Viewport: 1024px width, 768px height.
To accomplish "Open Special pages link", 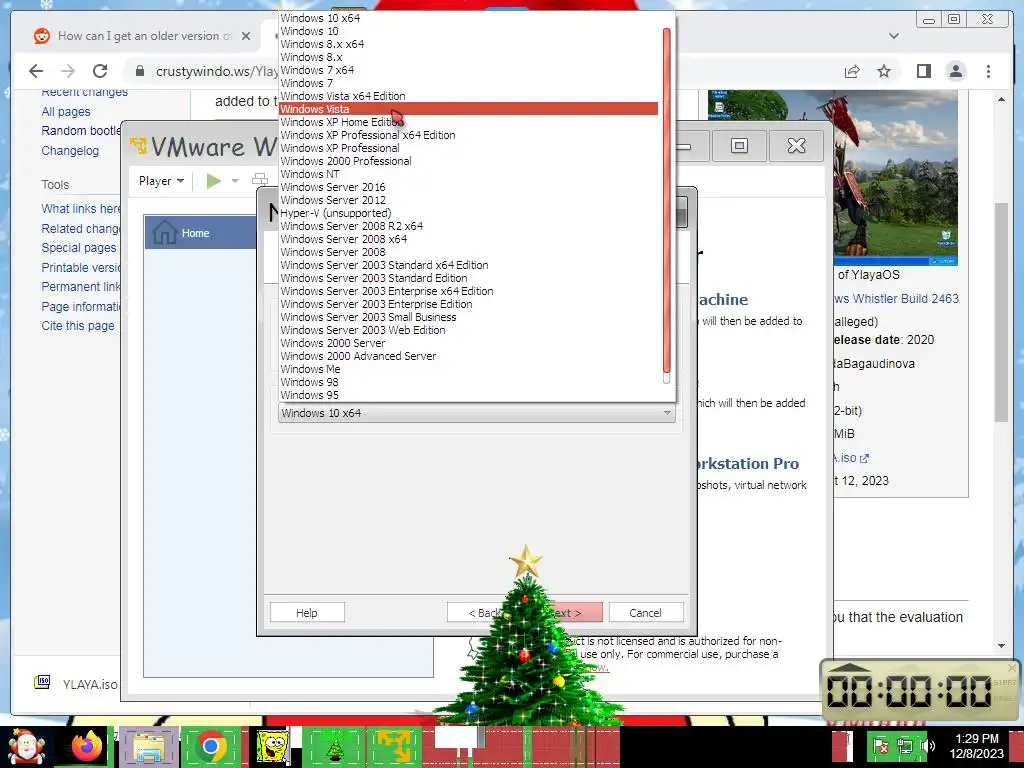I will point(78,248).
